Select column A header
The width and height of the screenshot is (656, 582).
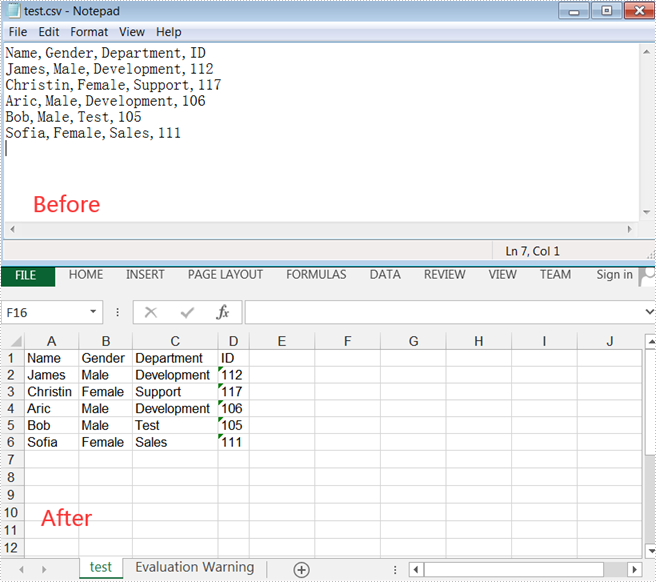pyautogui.click(x=51, y=341)
